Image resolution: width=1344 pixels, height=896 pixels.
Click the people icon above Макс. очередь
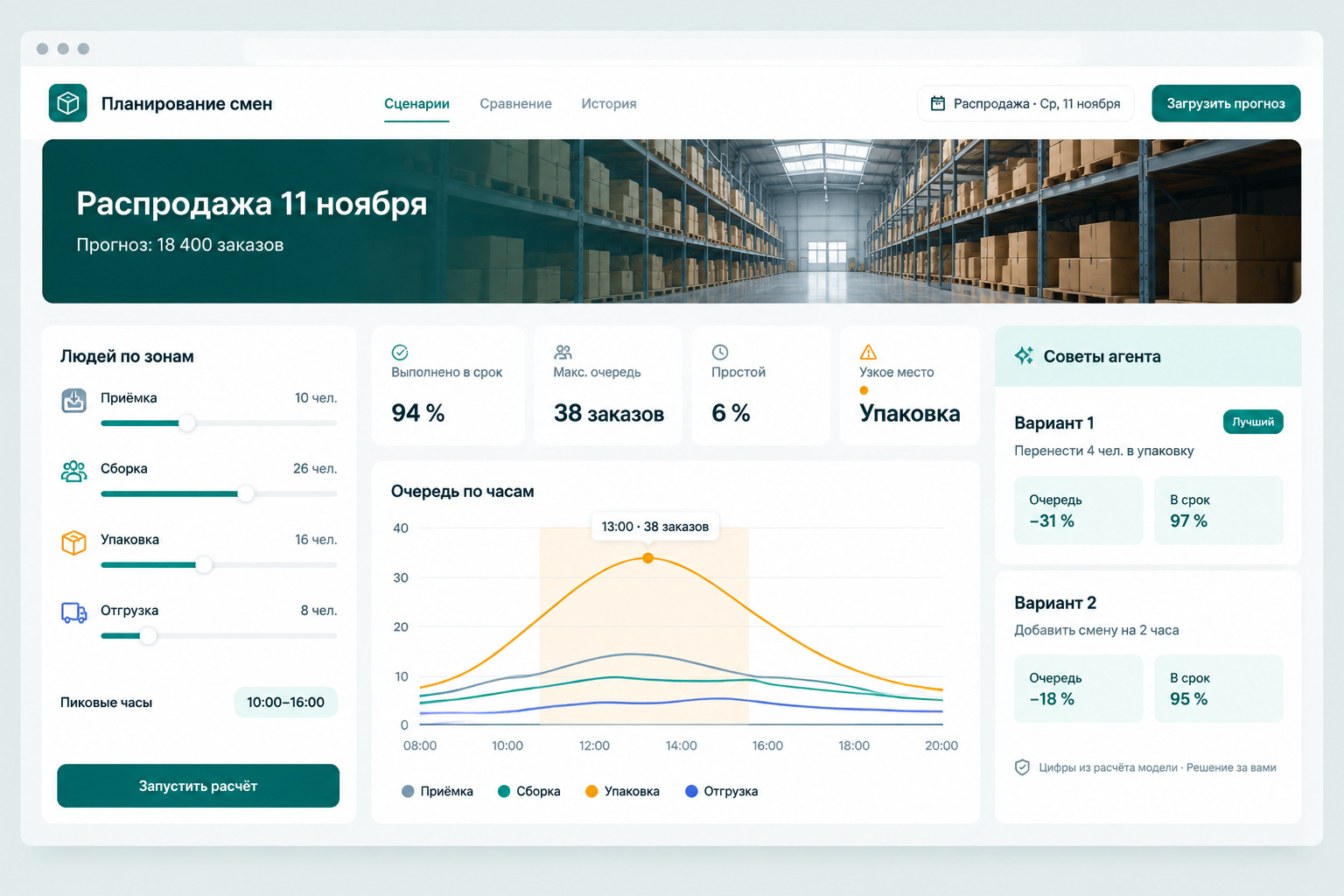[563, 352]
